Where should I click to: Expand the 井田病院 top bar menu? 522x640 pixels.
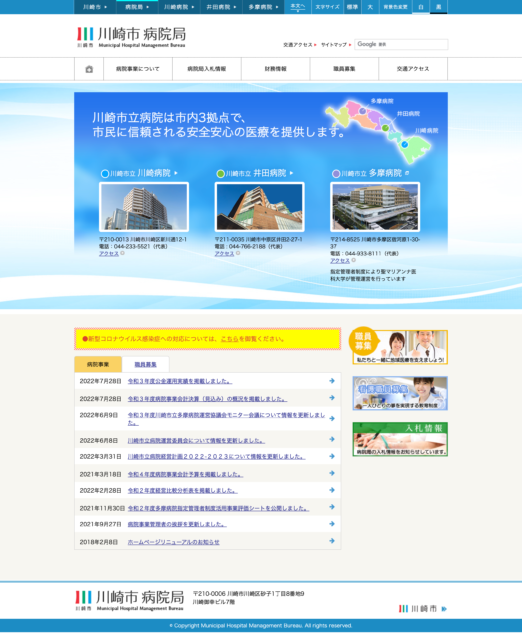tap(221, 7)
